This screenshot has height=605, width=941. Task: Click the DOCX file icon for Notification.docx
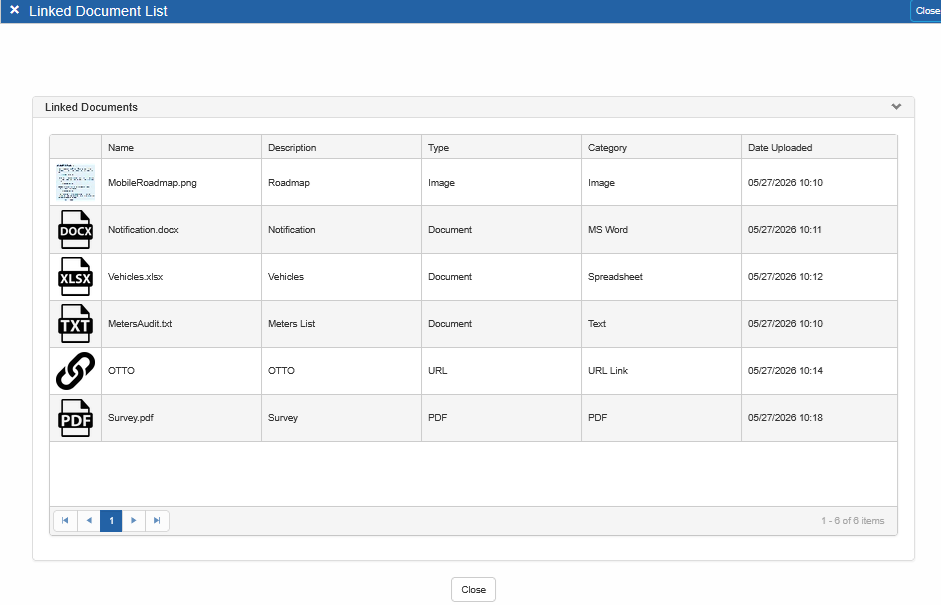point(76,230)
